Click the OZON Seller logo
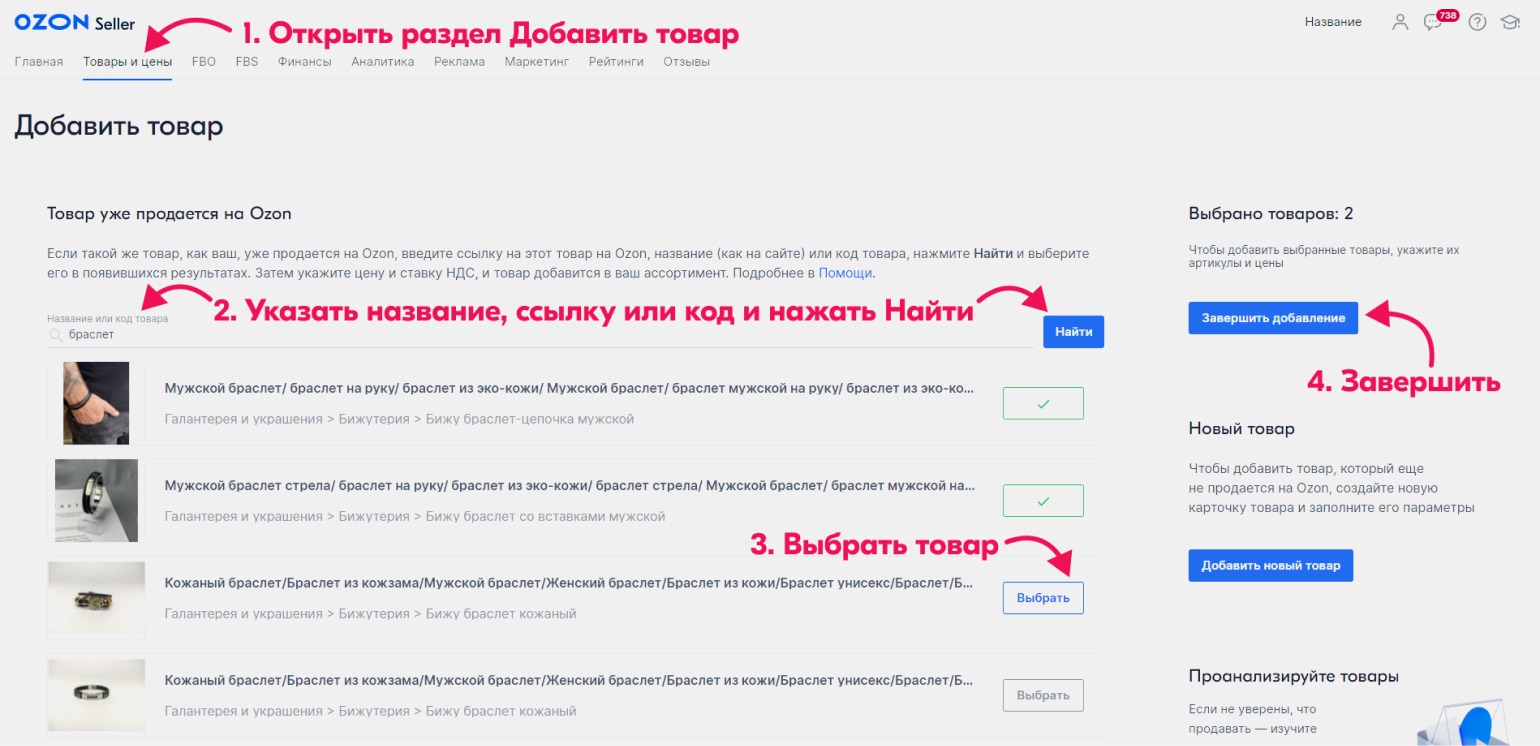The height and width of the screenshot is (746, 1540). (x=74, y=23)
